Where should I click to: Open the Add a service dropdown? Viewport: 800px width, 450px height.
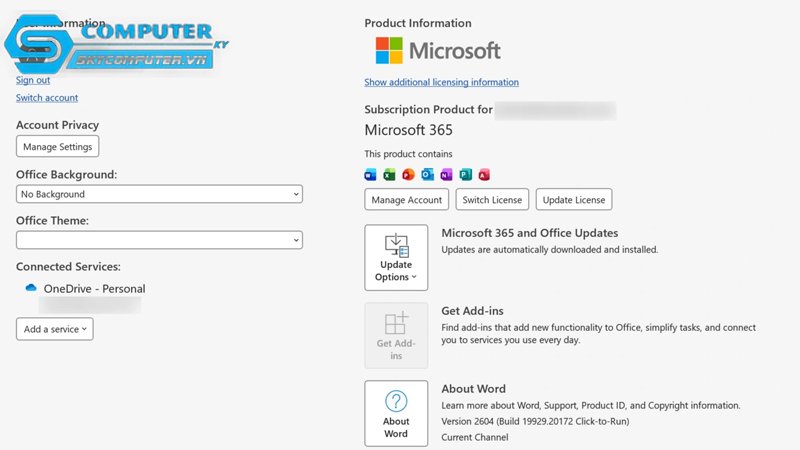click(55, 329)
